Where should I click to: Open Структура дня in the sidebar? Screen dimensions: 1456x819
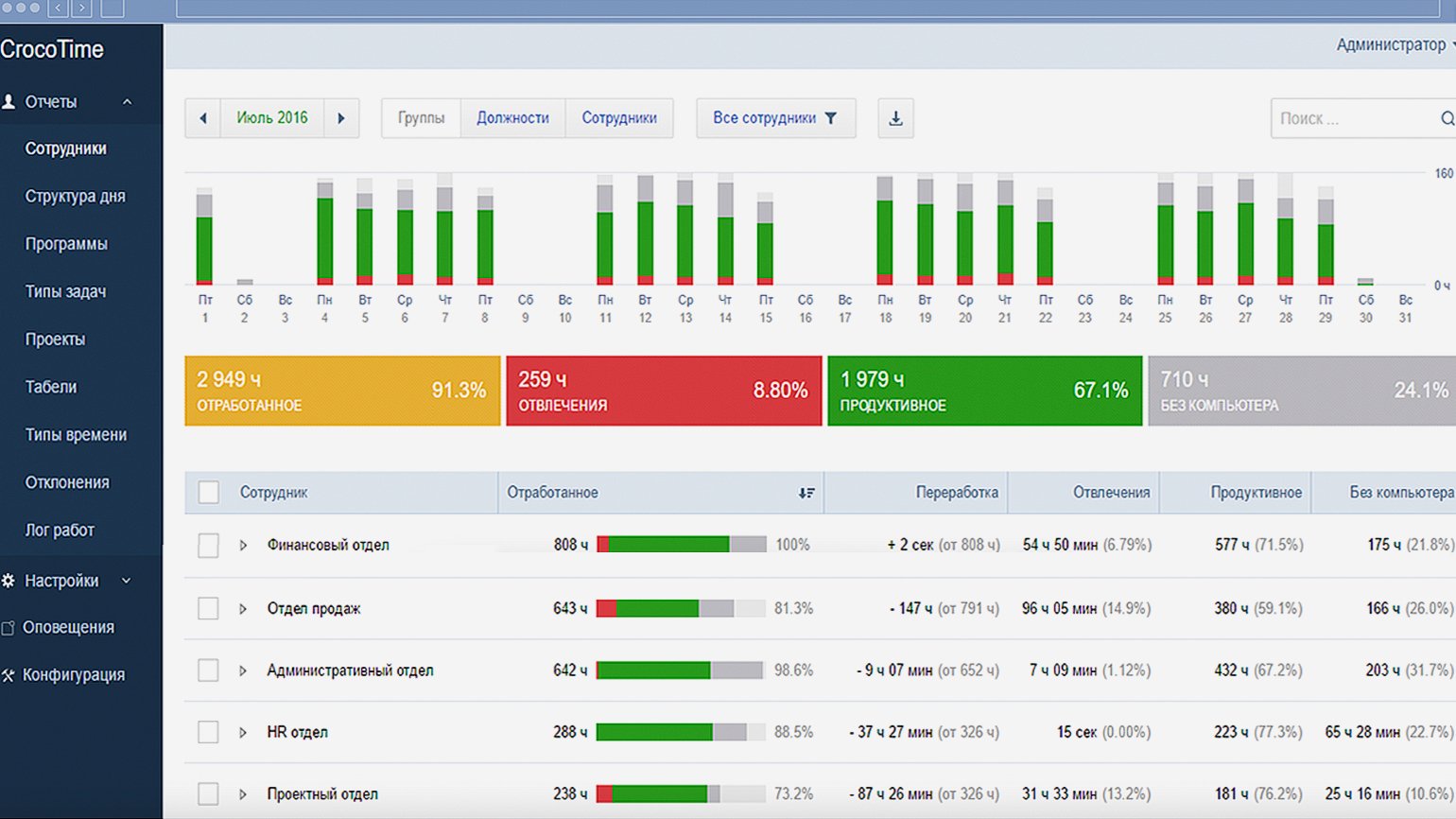click(75, 197)
